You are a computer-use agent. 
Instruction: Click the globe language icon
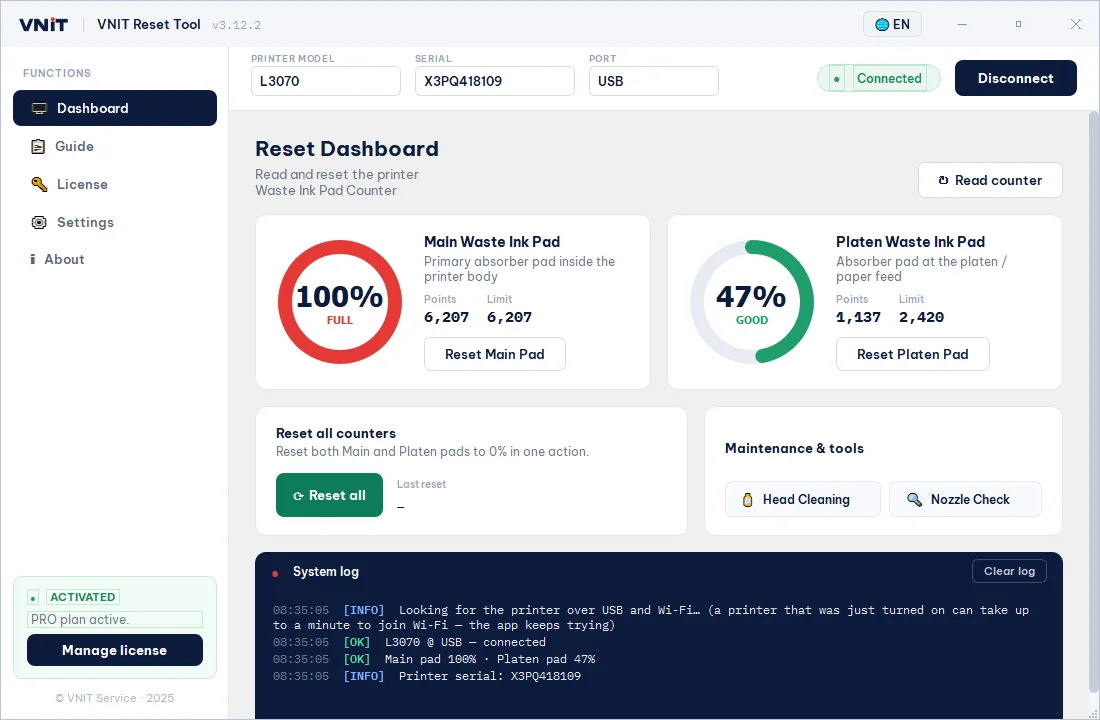(x=882, y=25)
